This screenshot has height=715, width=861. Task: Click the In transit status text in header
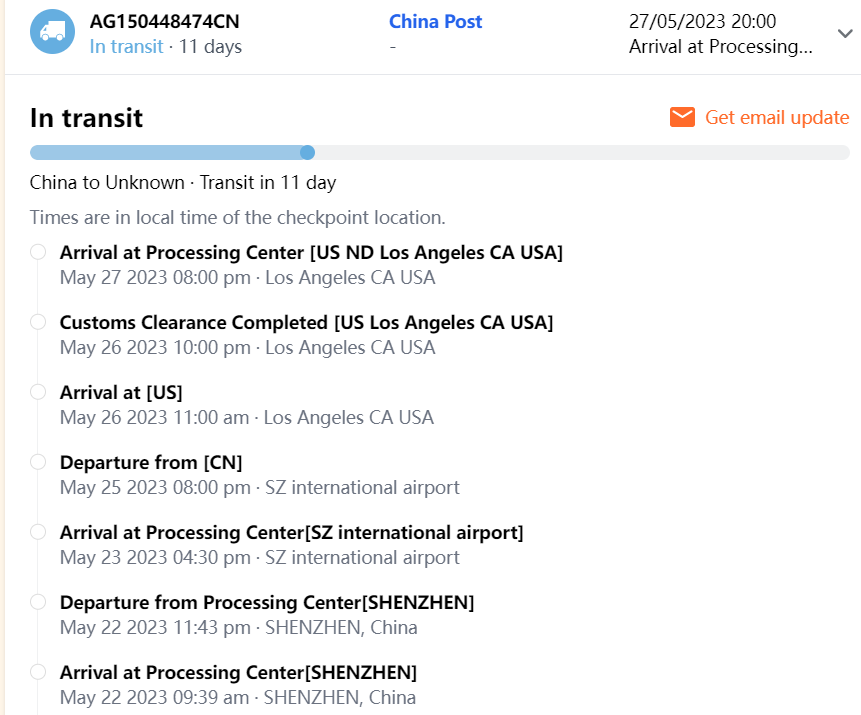point(126,47)
